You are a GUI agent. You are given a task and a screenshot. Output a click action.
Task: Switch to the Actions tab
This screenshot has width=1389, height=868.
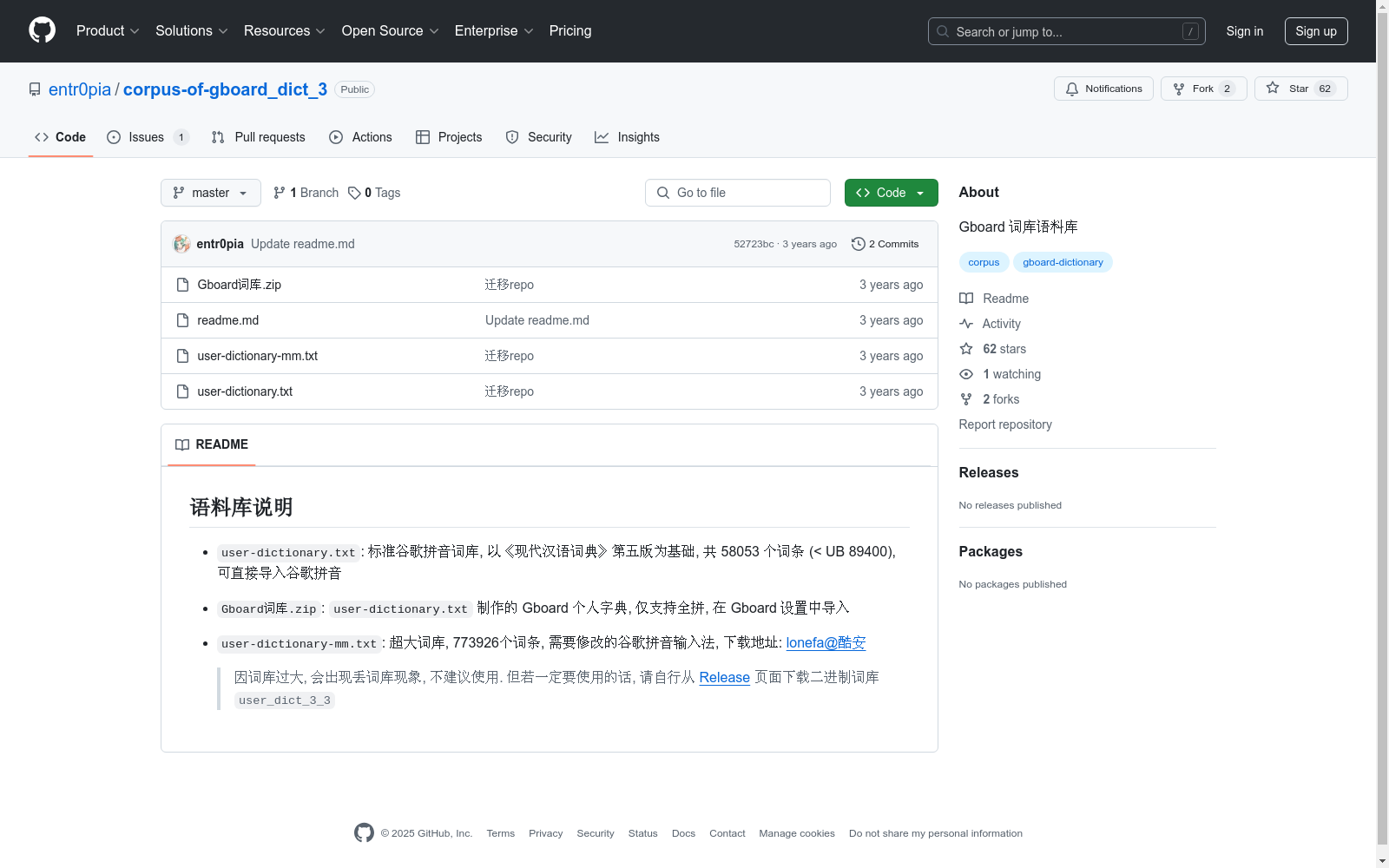coord(361,137)
